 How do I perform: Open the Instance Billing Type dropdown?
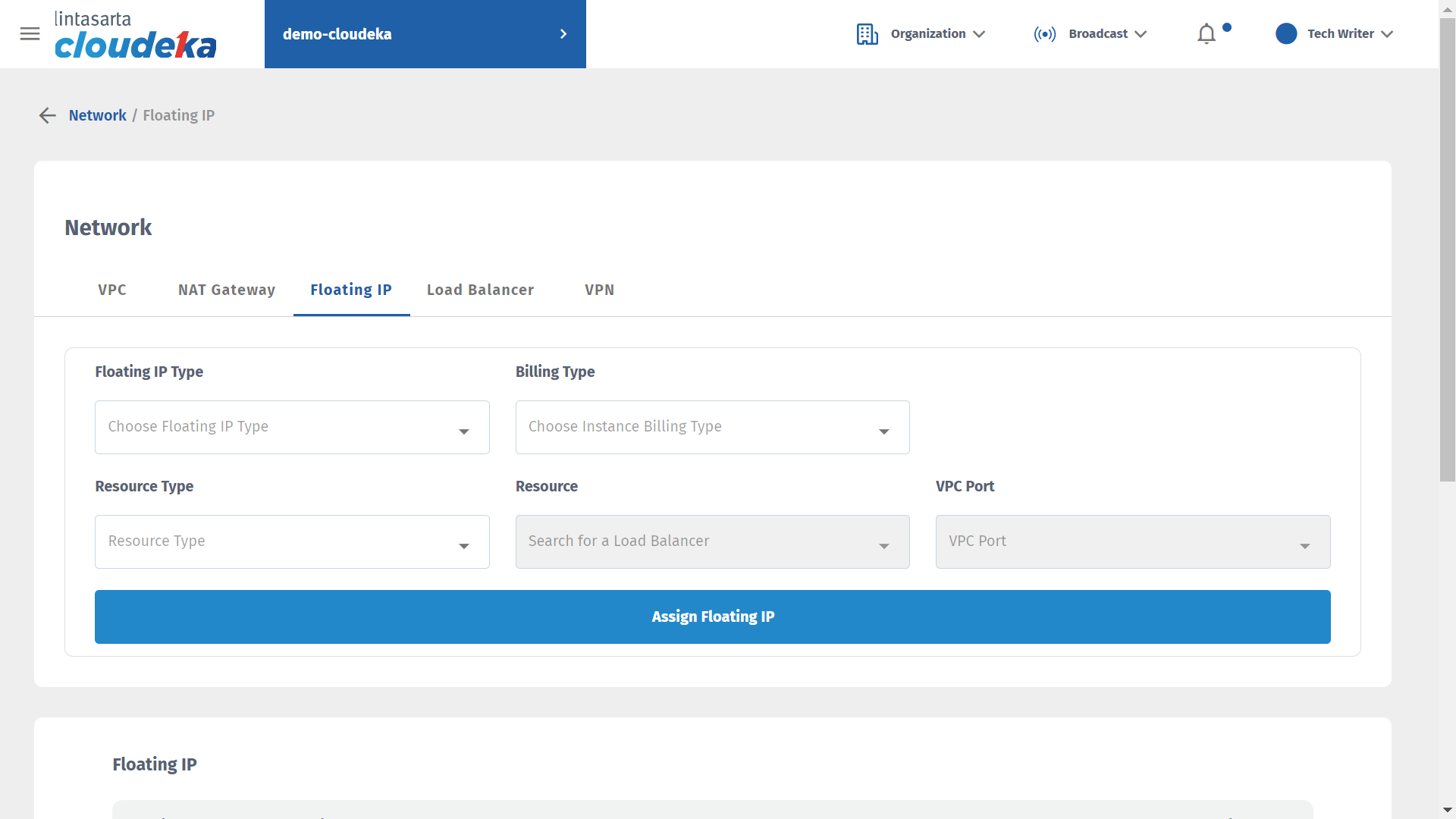[712, 427]
